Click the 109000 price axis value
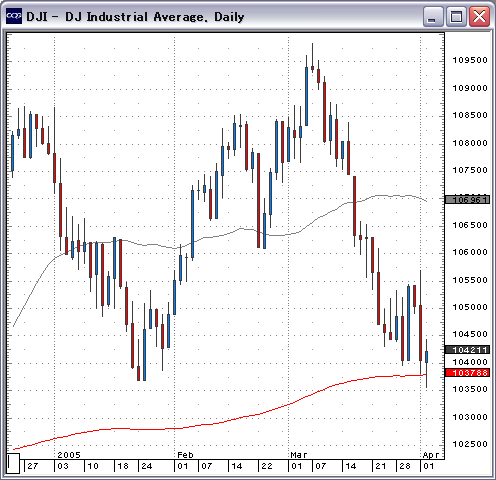 click(470, 88)
